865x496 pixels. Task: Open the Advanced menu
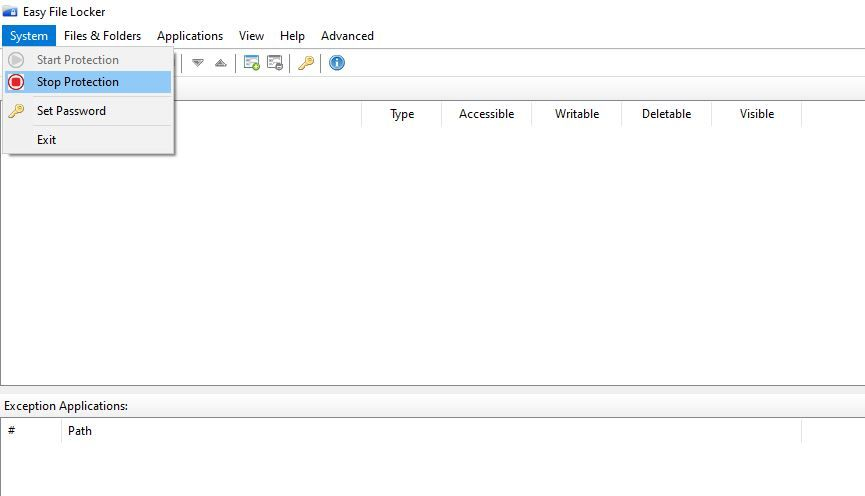[347, 36]
